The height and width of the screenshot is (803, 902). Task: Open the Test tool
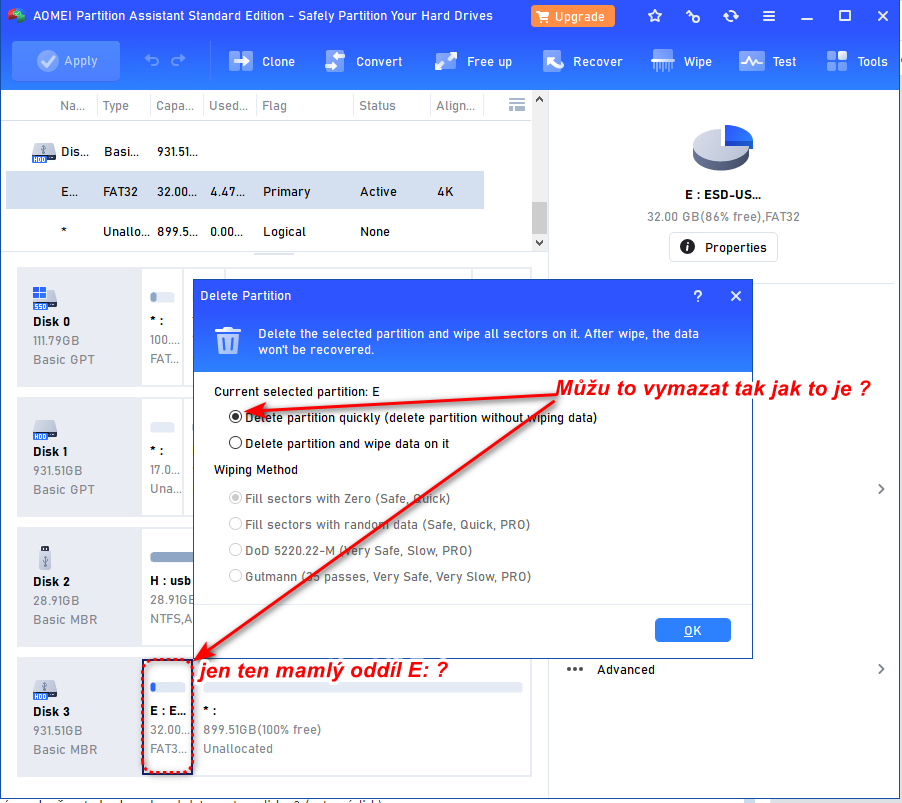(767, 61)
